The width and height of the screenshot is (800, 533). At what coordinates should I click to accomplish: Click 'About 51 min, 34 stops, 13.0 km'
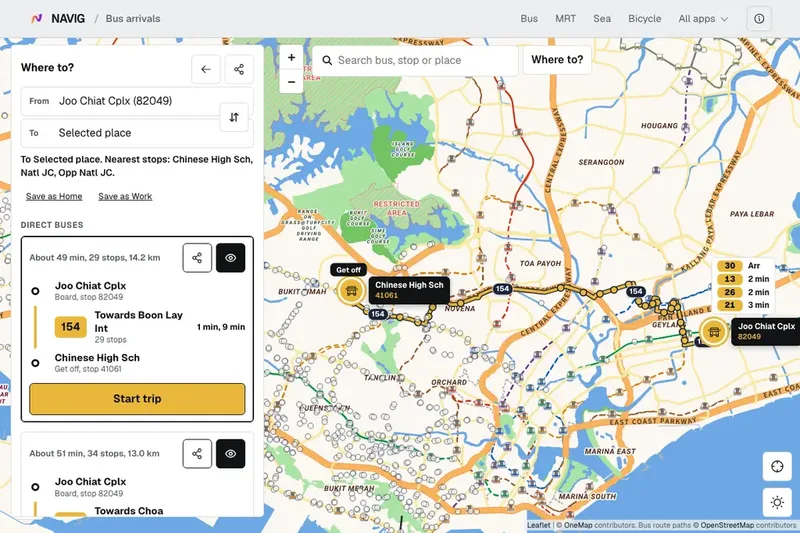pos(94,453)
